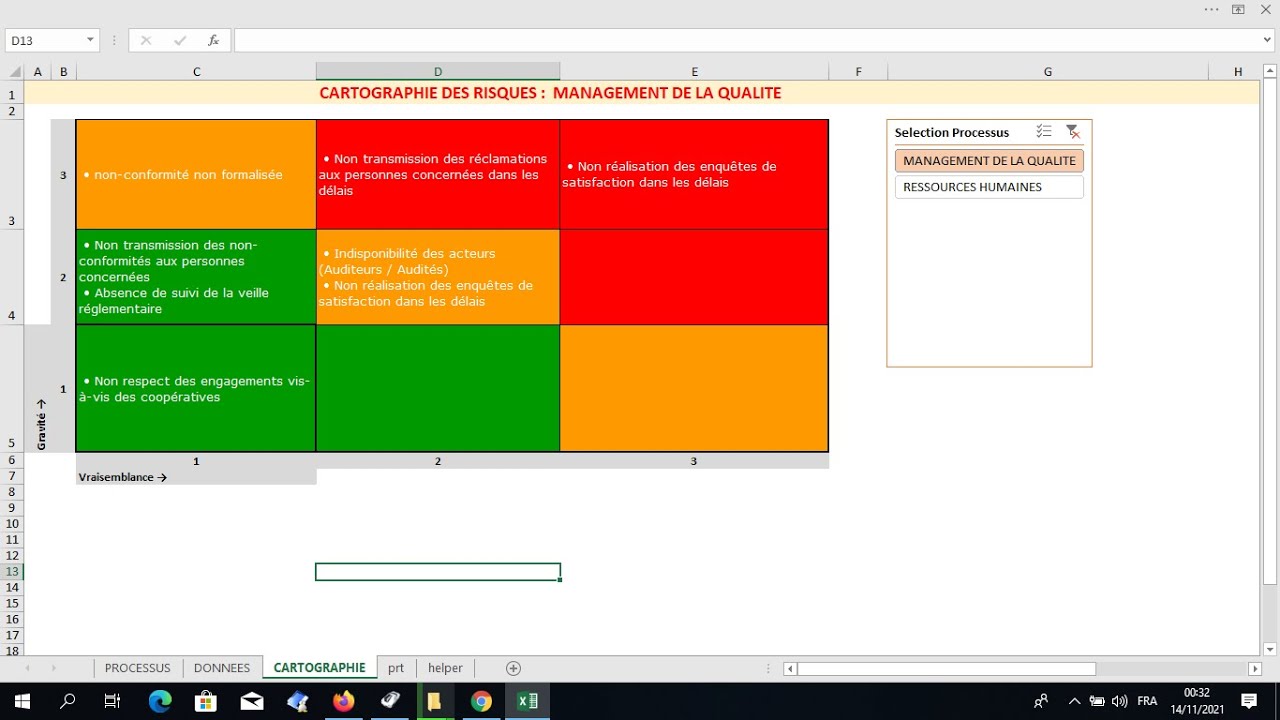Click the ribbon display mode icon

[1238, 9]
